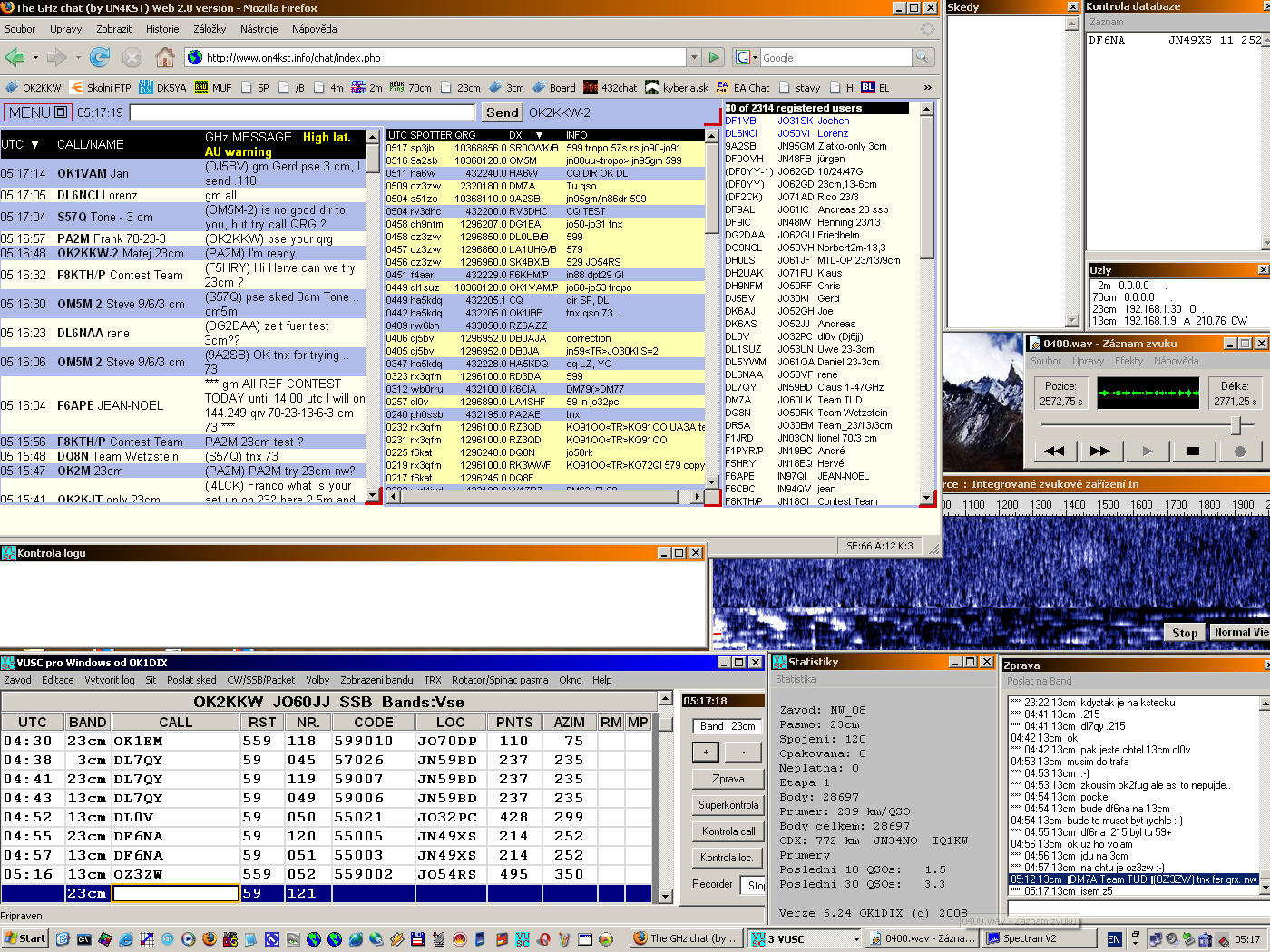Viewport: 1270px width, 952px height.
Task: Reload the page with the Firefox refresh icon
Action: [100, 57]
